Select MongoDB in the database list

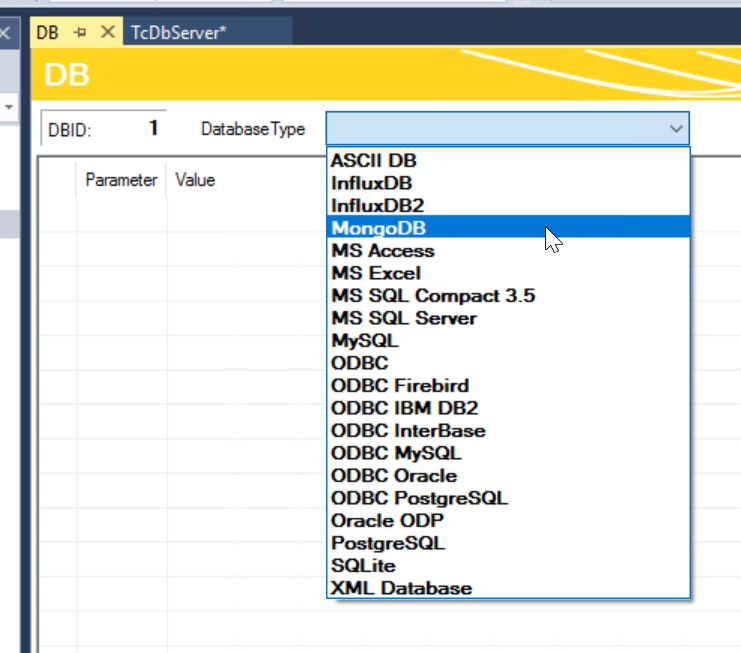click(x=508, y=228)
